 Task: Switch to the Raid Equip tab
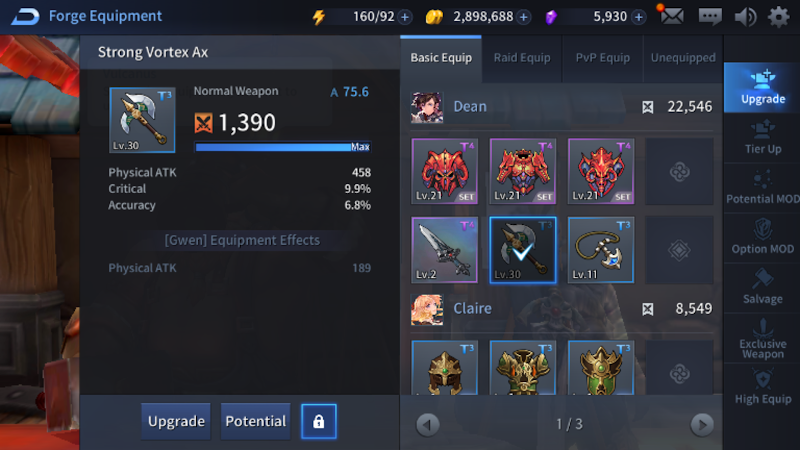point(521,58)
